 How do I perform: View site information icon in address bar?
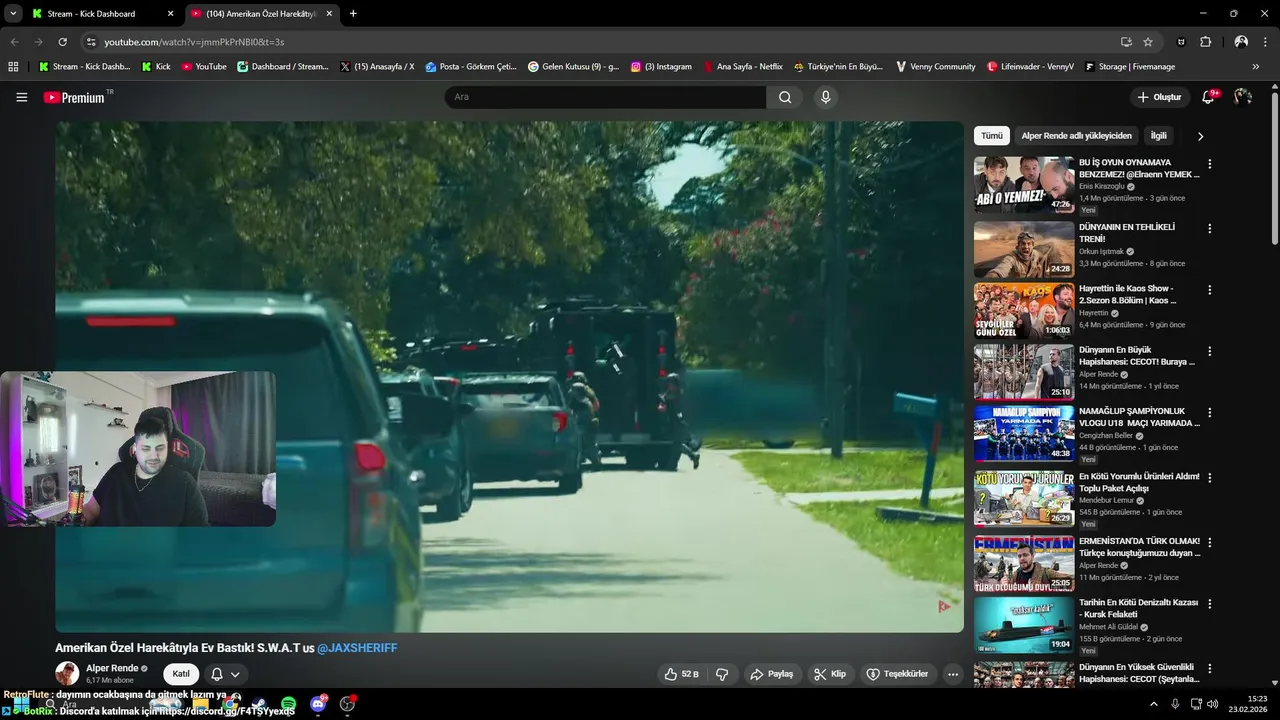pyautogui.click(x=91, y=42)
